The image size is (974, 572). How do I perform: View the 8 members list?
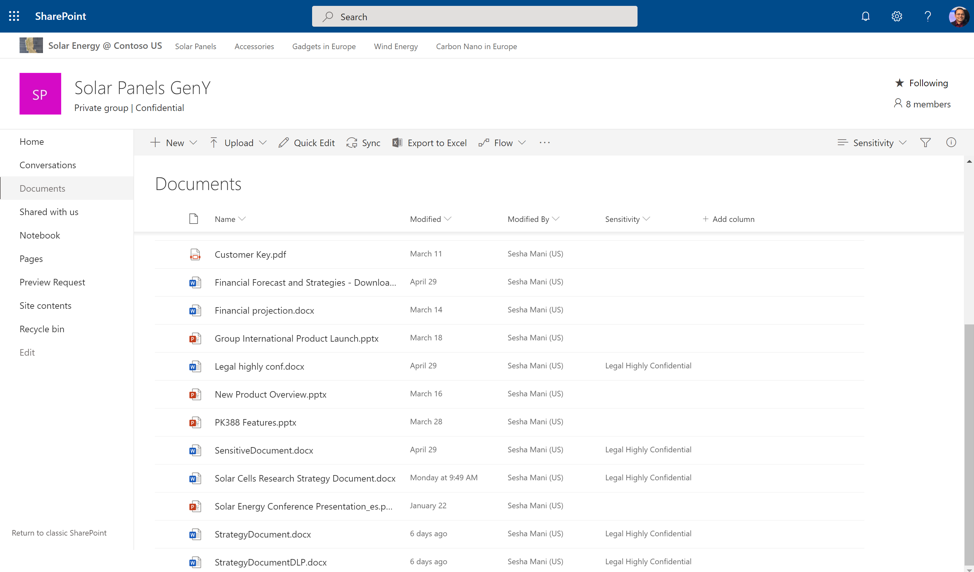pos(922,104)
